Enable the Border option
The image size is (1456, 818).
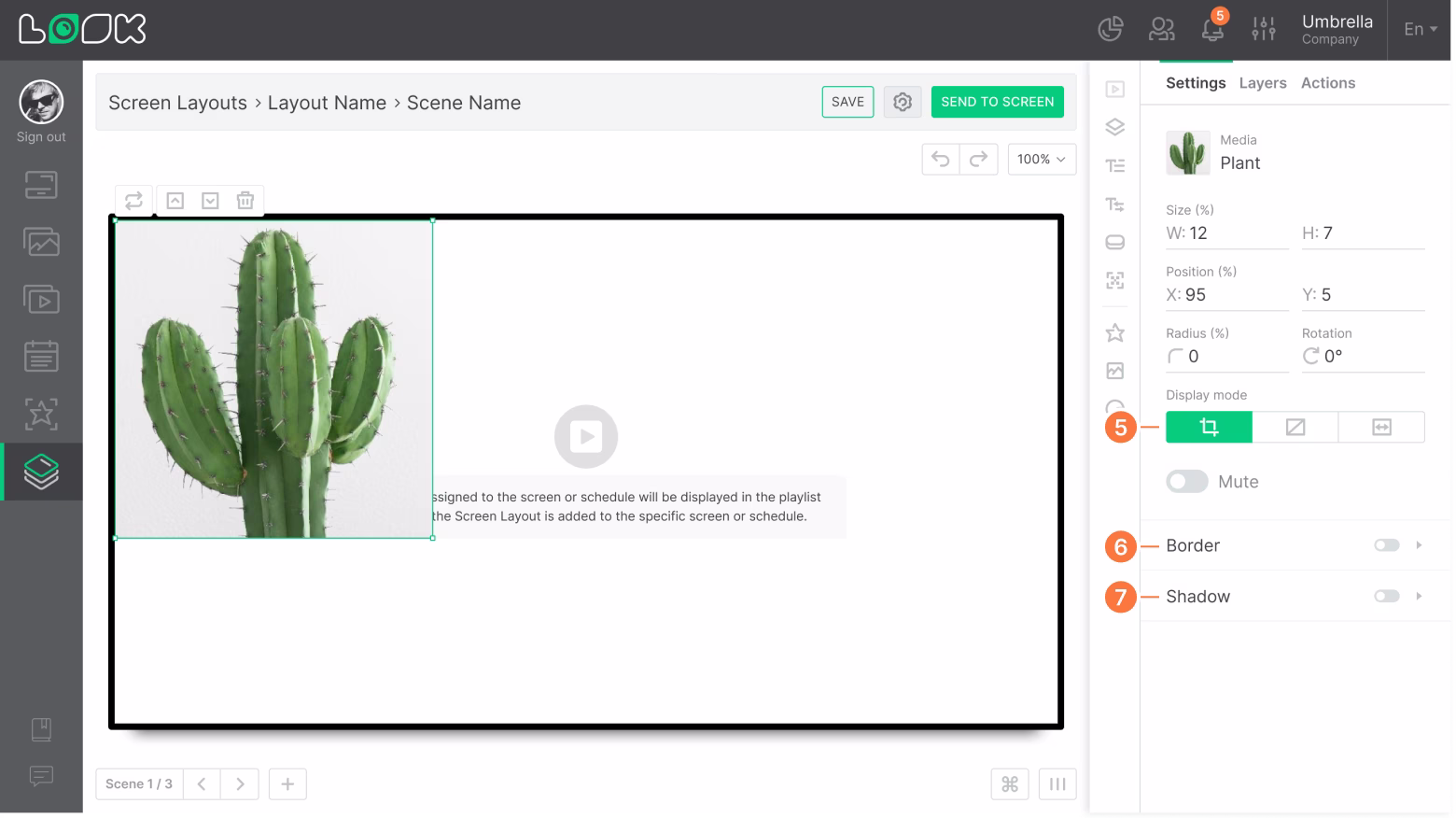tap(1387, 544)
